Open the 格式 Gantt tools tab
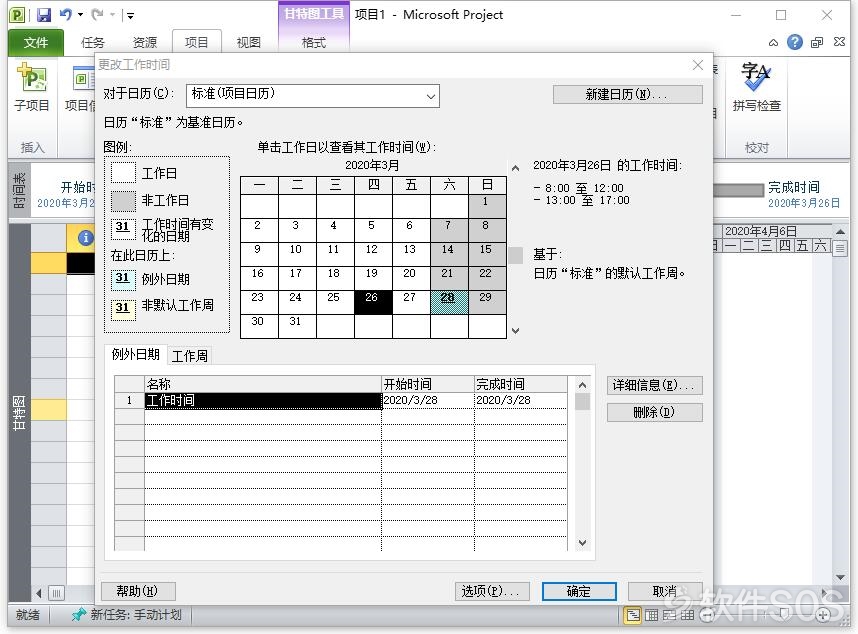The height and width of the screenshot is (634, 858). [314, 43]
